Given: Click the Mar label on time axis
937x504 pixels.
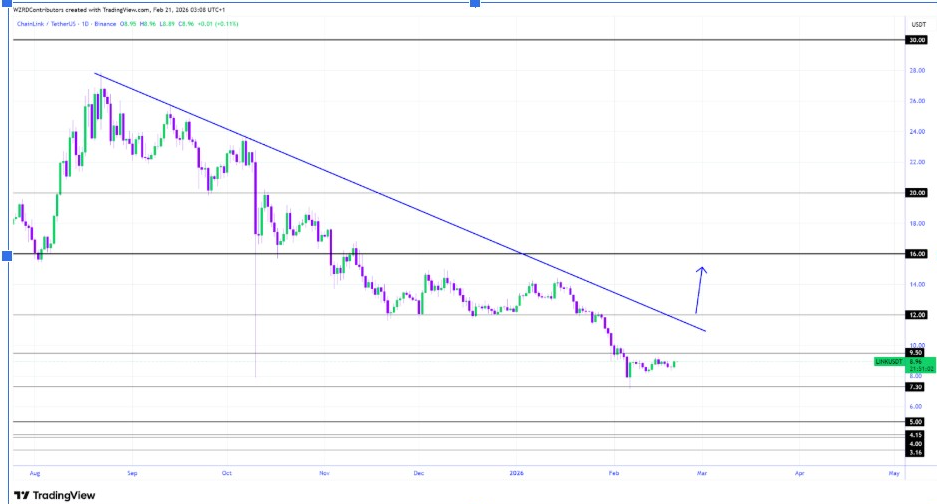Looking at the screenshot, I should [x=702, y=473].
